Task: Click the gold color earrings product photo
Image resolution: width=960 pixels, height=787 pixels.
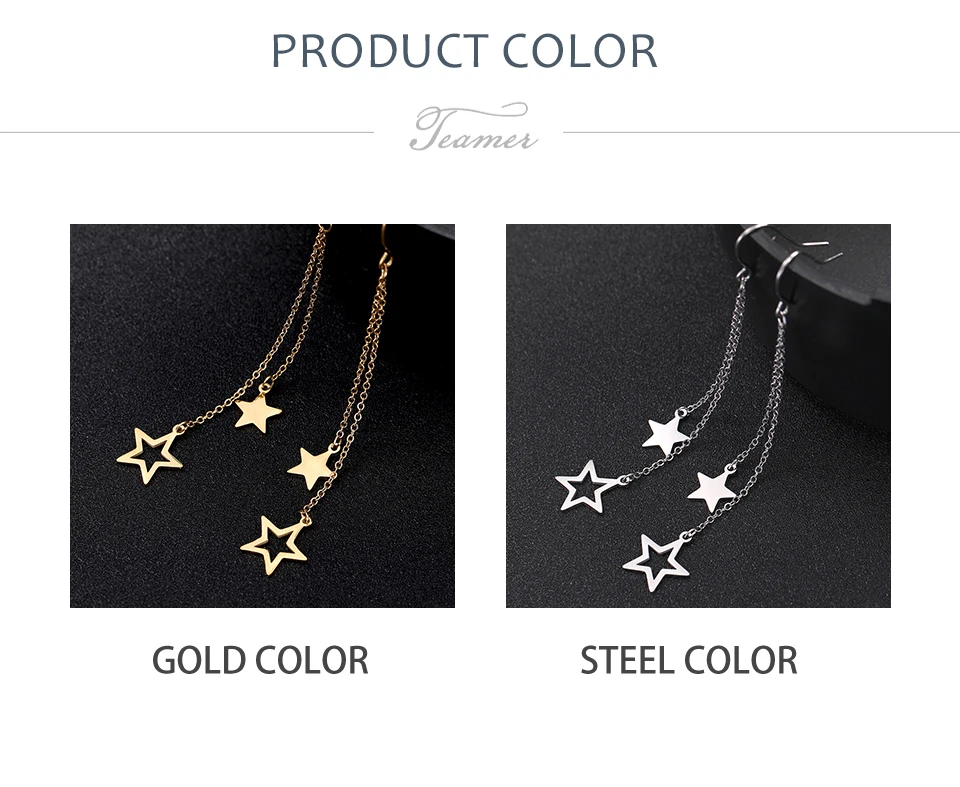Action: coord(262,416)
